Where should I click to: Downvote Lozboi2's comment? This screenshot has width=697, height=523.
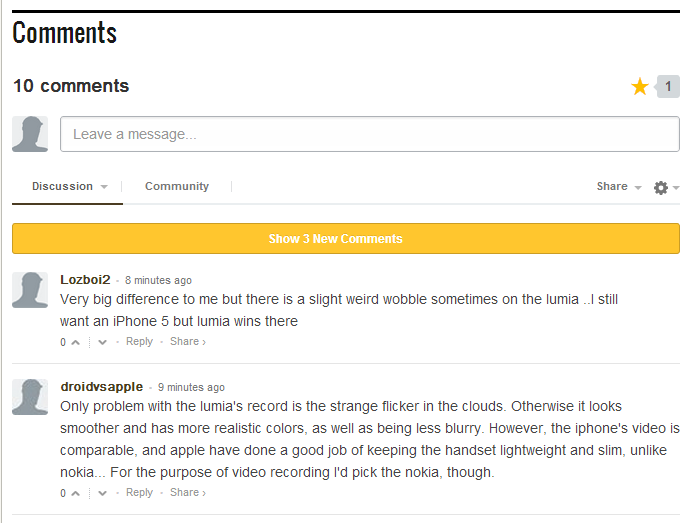point(102,342)
